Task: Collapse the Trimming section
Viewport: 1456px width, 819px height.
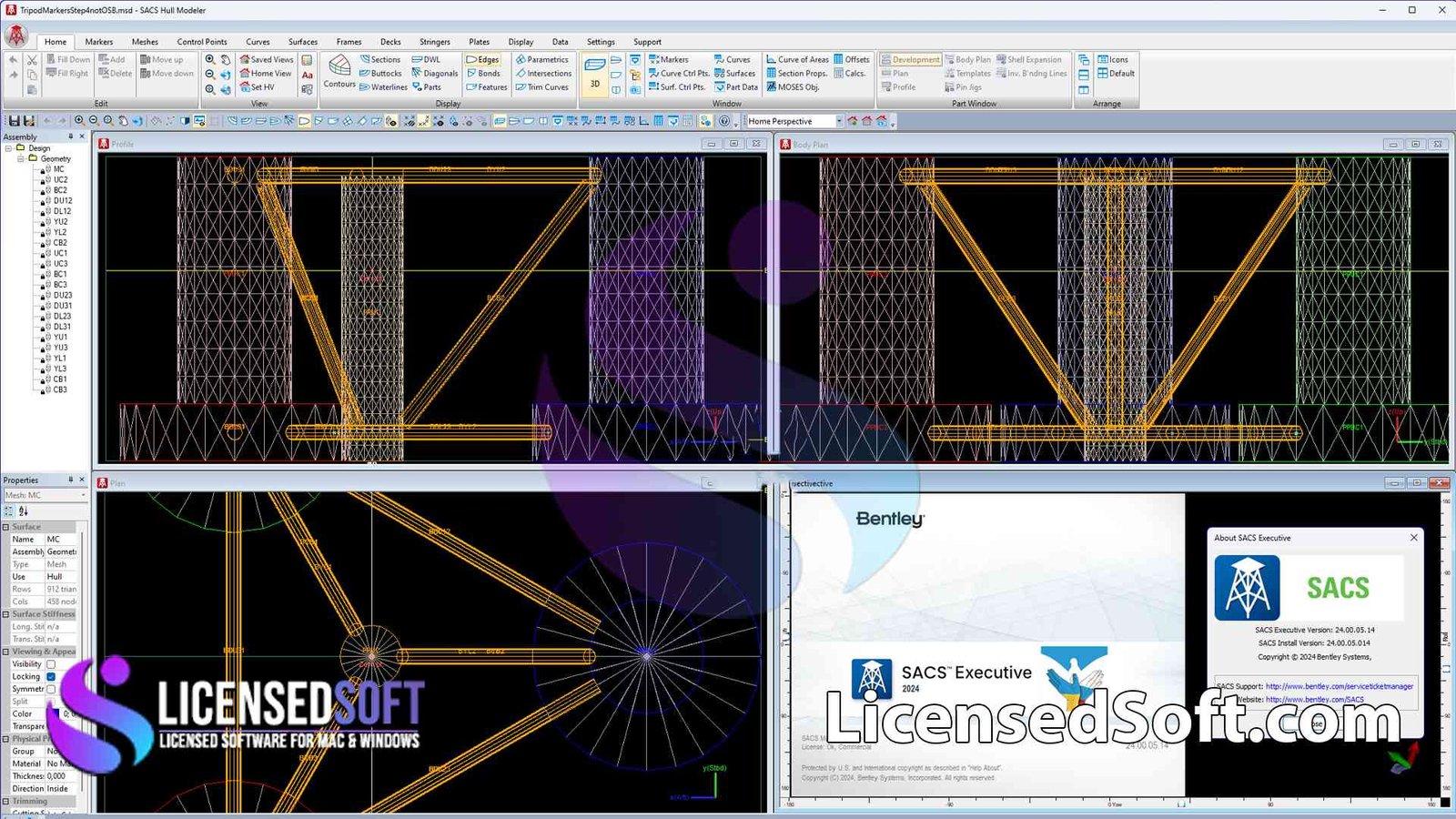Action: point(5,802)
